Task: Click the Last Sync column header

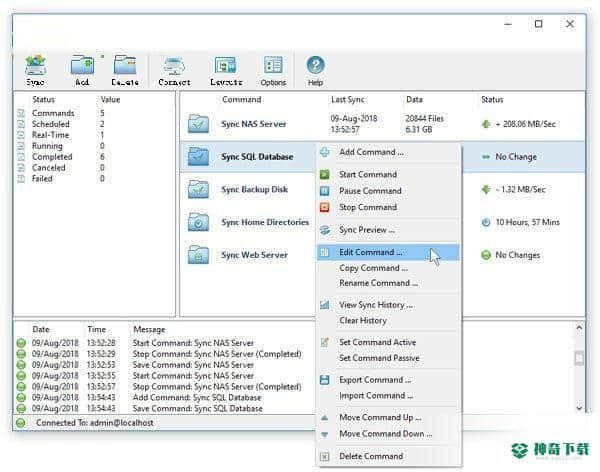Action: pyautogui.click(x=347, y=100)
